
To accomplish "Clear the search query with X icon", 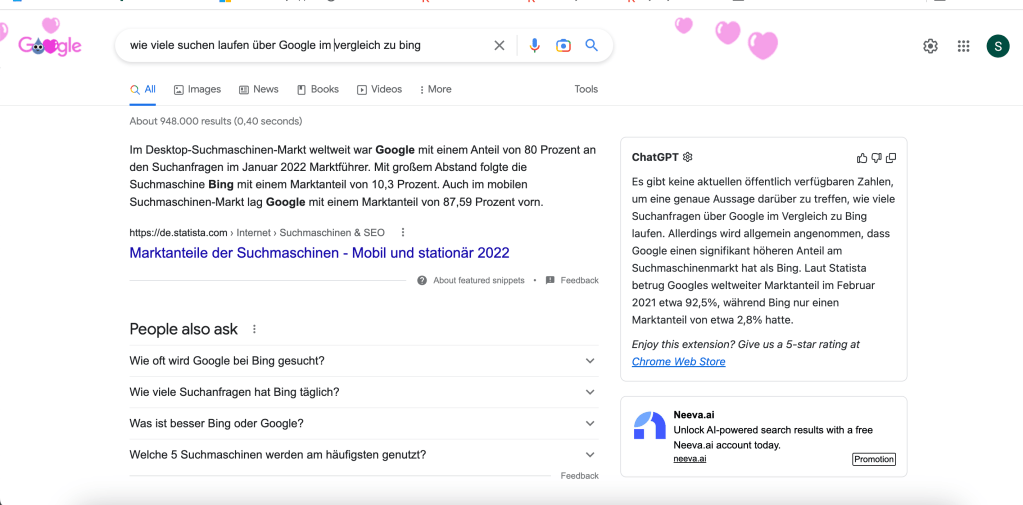I will coord(499,46).
